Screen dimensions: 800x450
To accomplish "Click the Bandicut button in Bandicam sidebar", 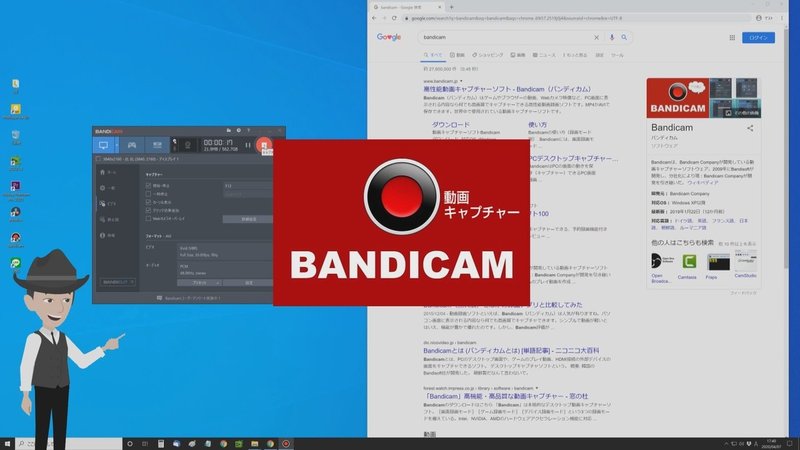I will (117, 282).
